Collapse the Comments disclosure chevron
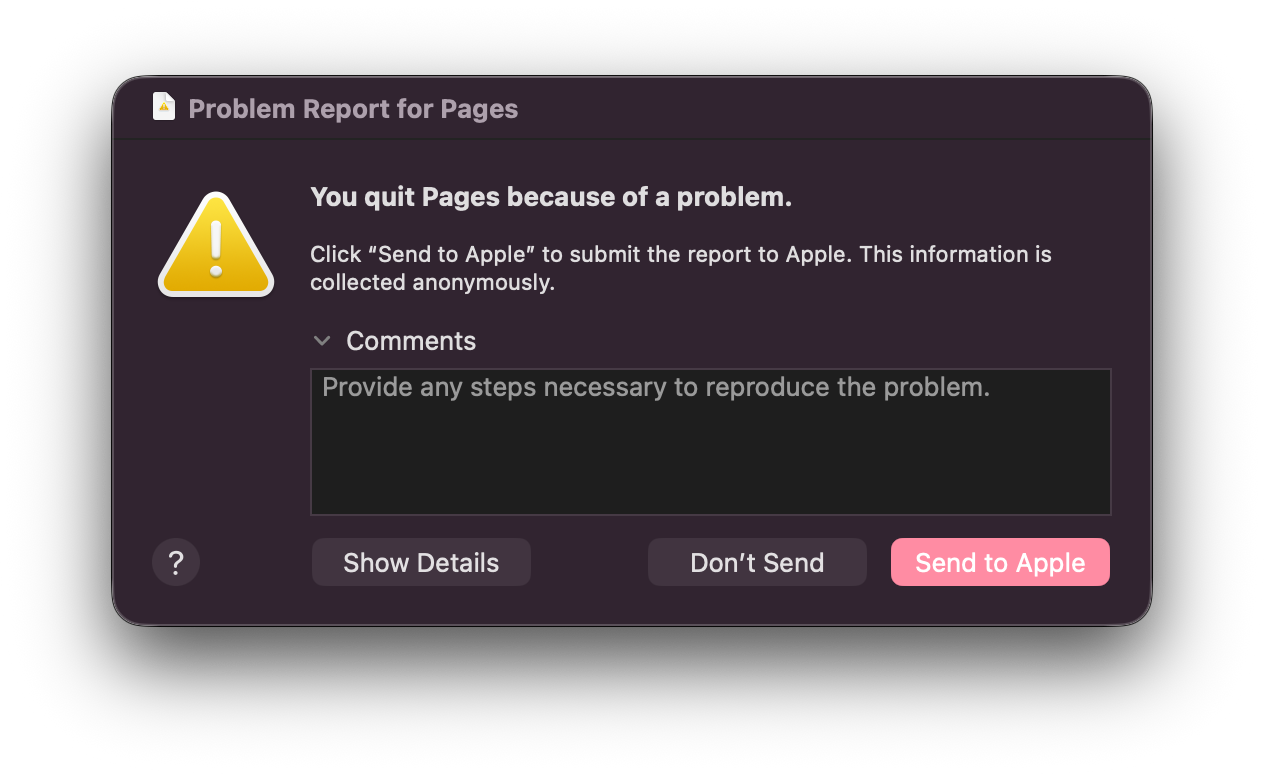The height and width of the screenshot is (774, 1264). click(322, 341)
